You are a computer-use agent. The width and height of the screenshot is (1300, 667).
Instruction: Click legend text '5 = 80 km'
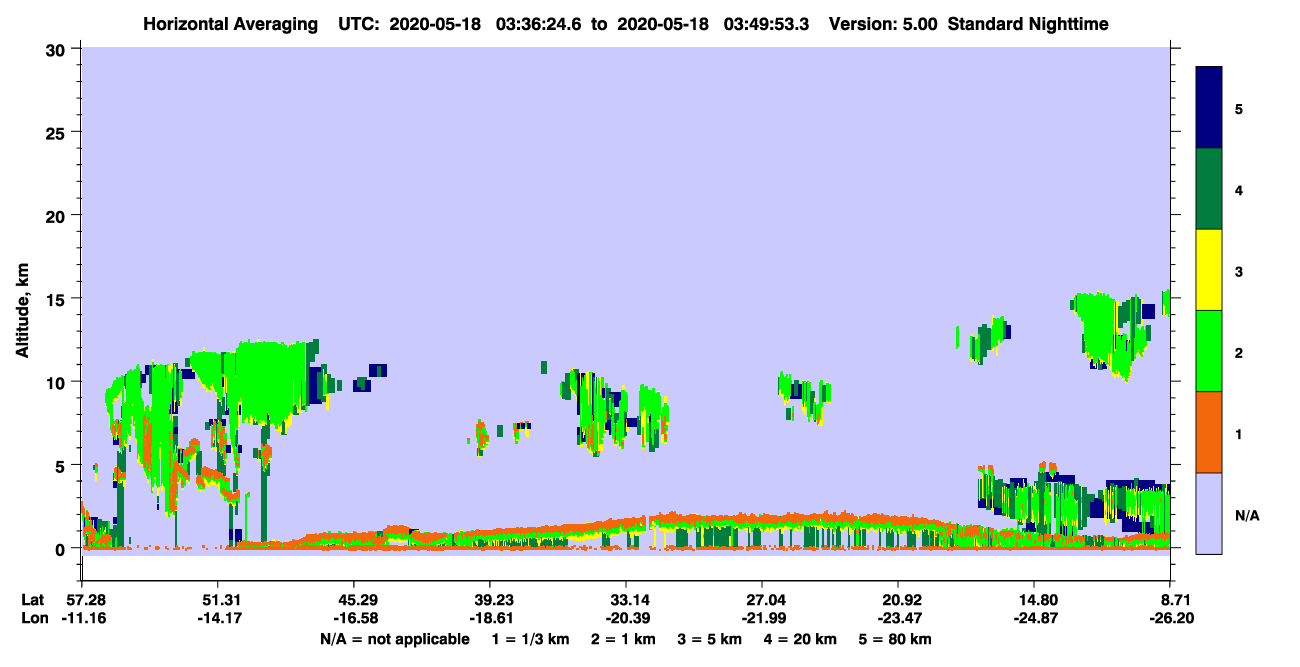tap(895, 639)
